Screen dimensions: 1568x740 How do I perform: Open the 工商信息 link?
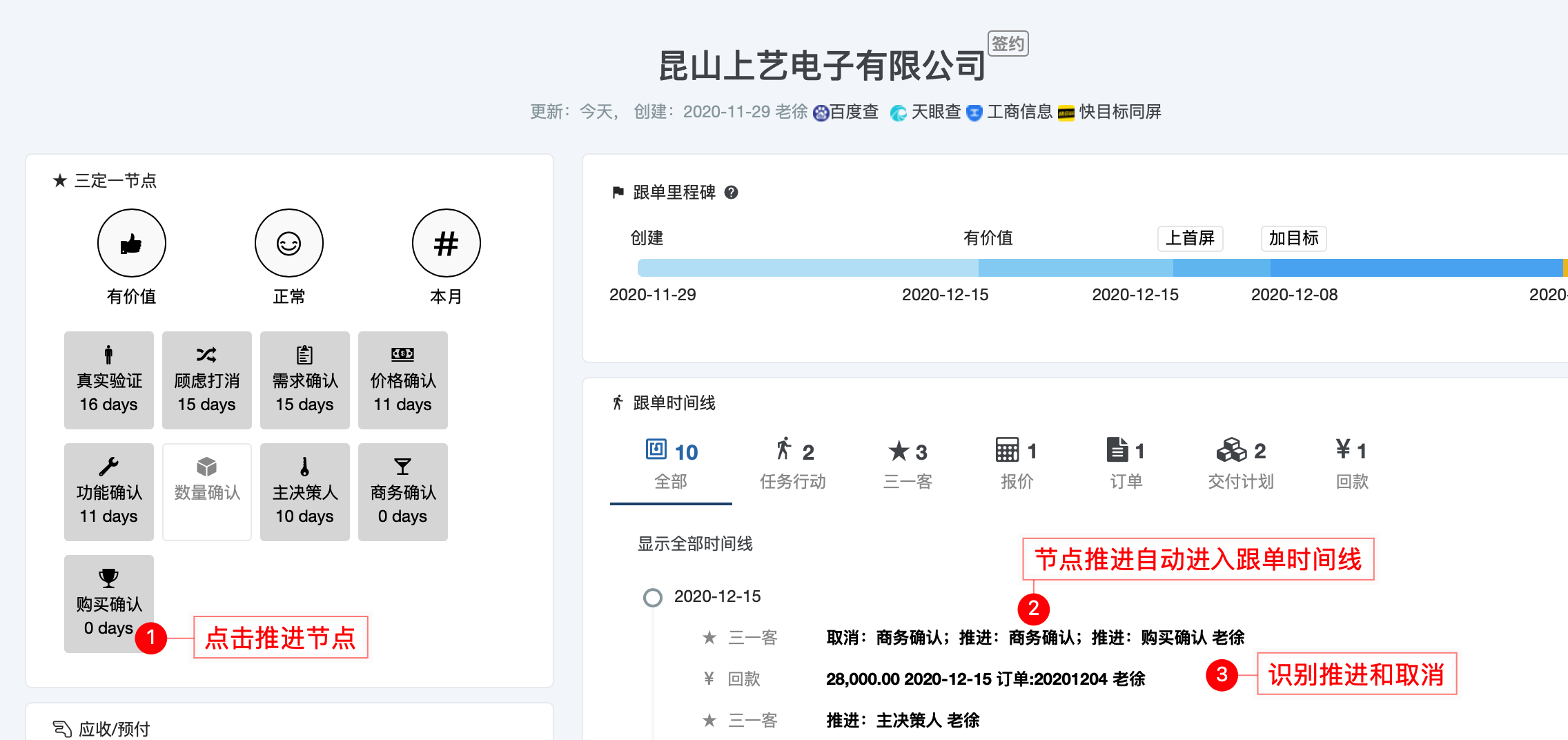pyautogui.click(x=1019, y=112)
